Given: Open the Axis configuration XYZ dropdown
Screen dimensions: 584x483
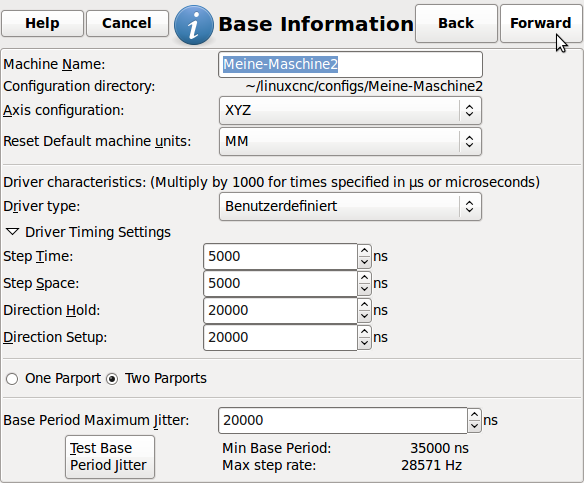Looking at the screenshot, I should coord(350,110).
